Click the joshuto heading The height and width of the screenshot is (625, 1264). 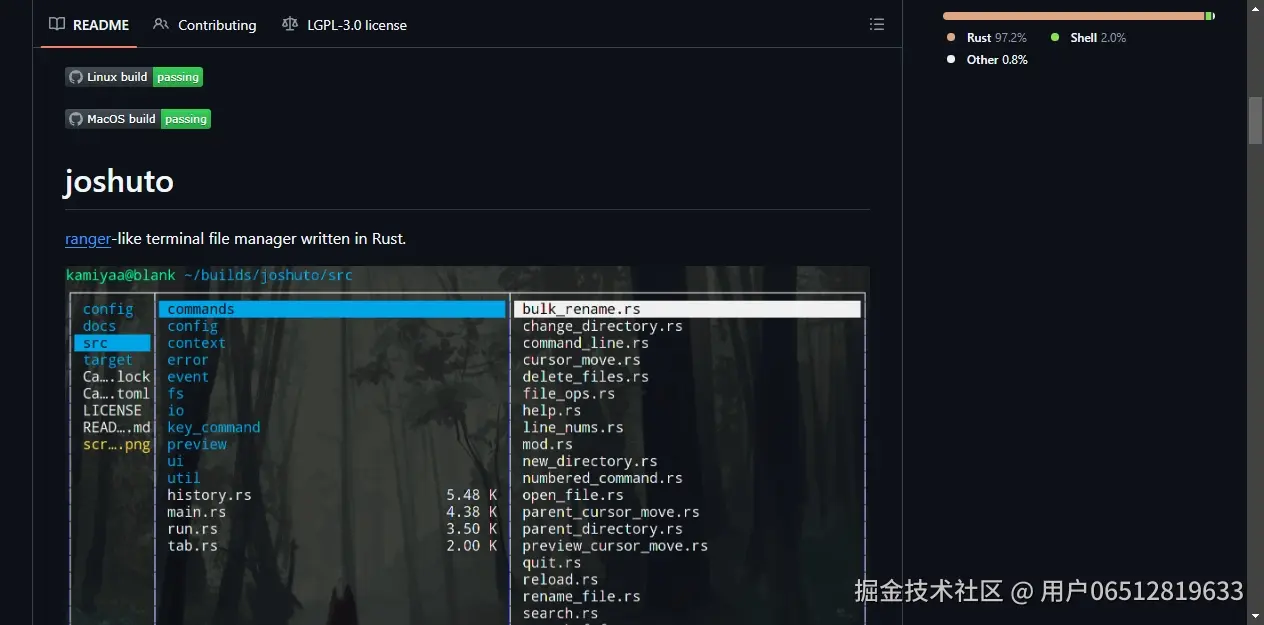point(119,181)
